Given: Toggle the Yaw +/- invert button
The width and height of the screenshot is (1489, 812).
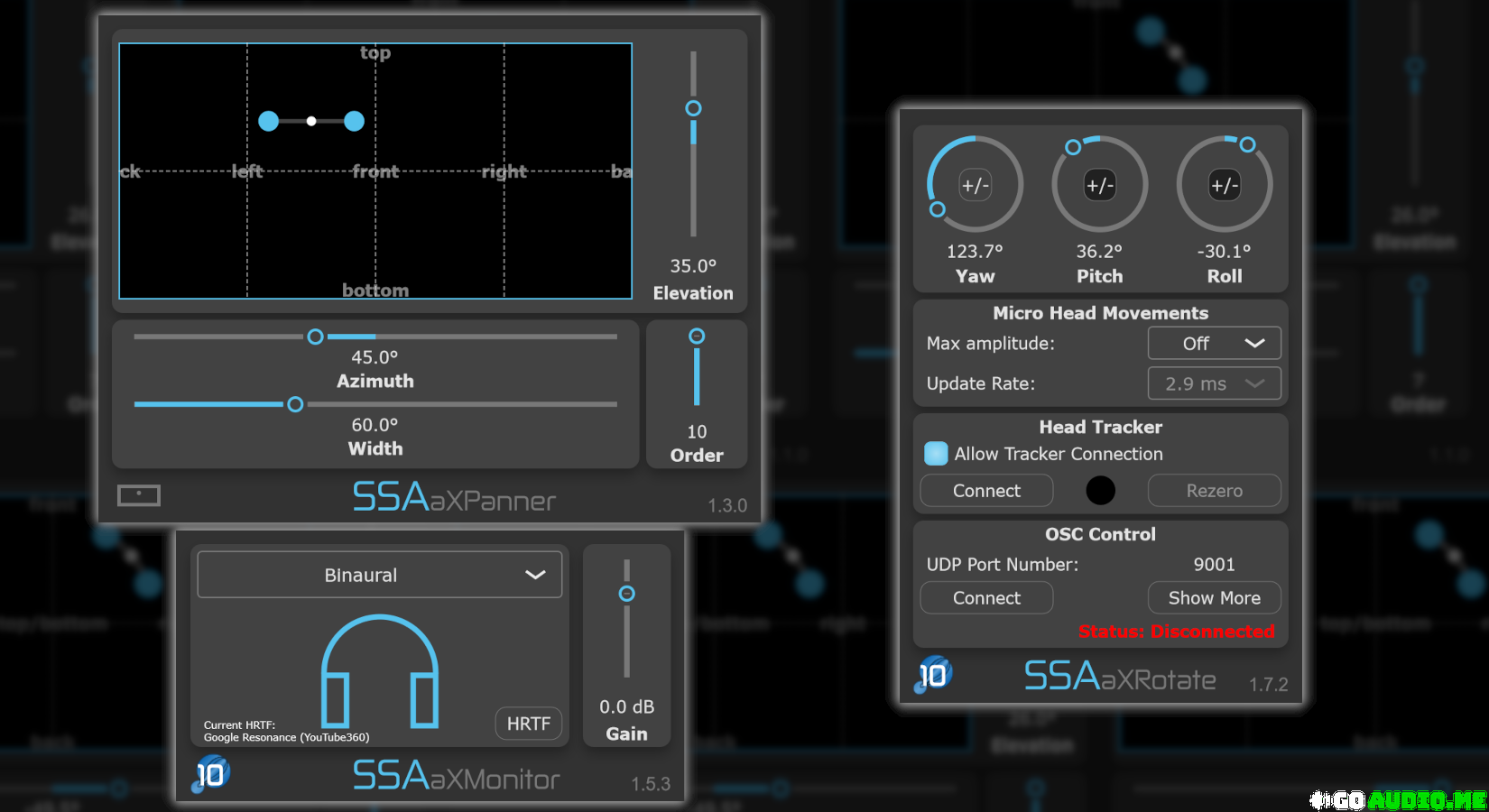Looking at the screenshot, I should pyautogui.click(x=976, y=186).
